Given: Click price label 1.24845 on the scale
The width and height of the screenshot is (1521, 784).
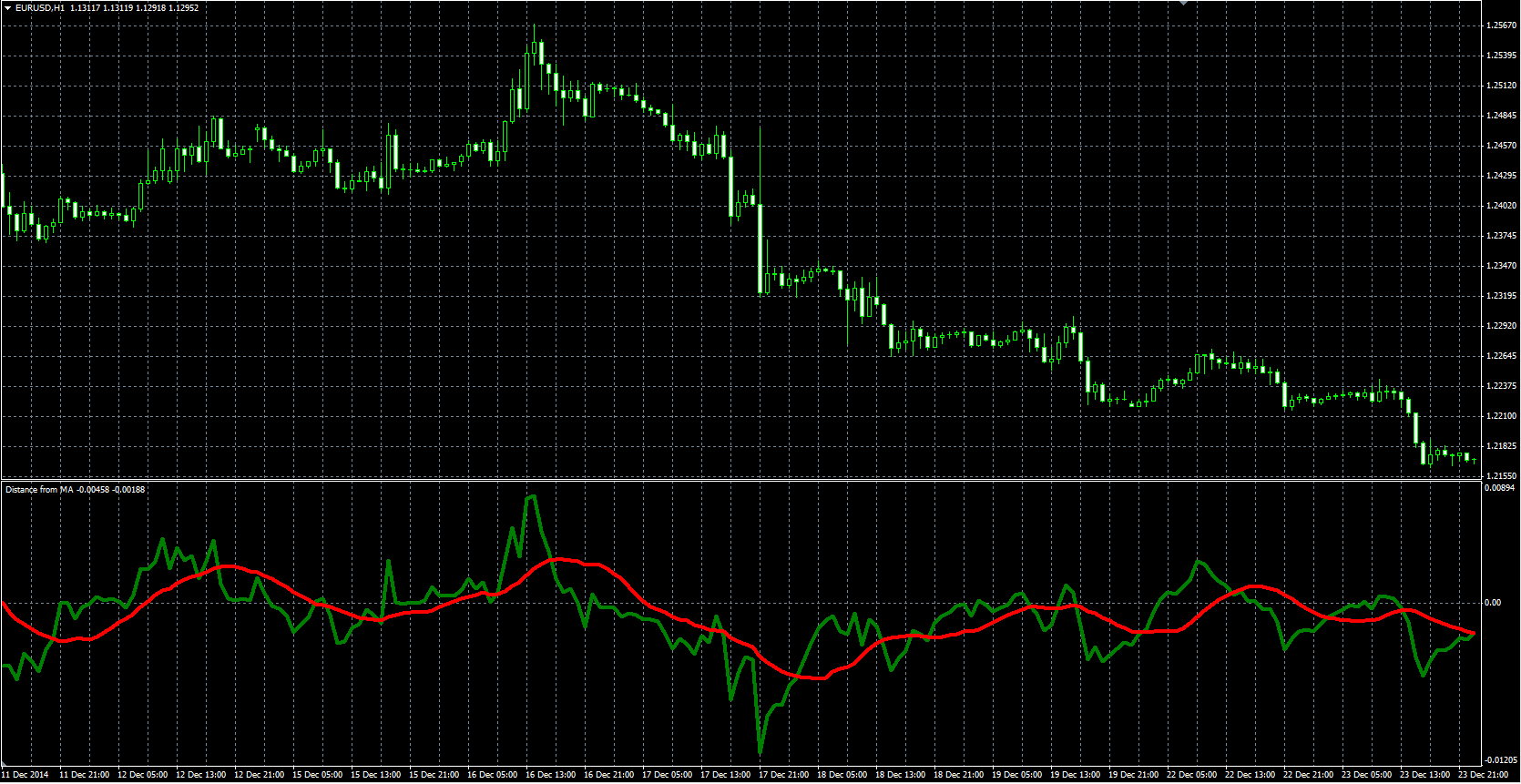Looking at the screenshot, I should point(1501,116).
